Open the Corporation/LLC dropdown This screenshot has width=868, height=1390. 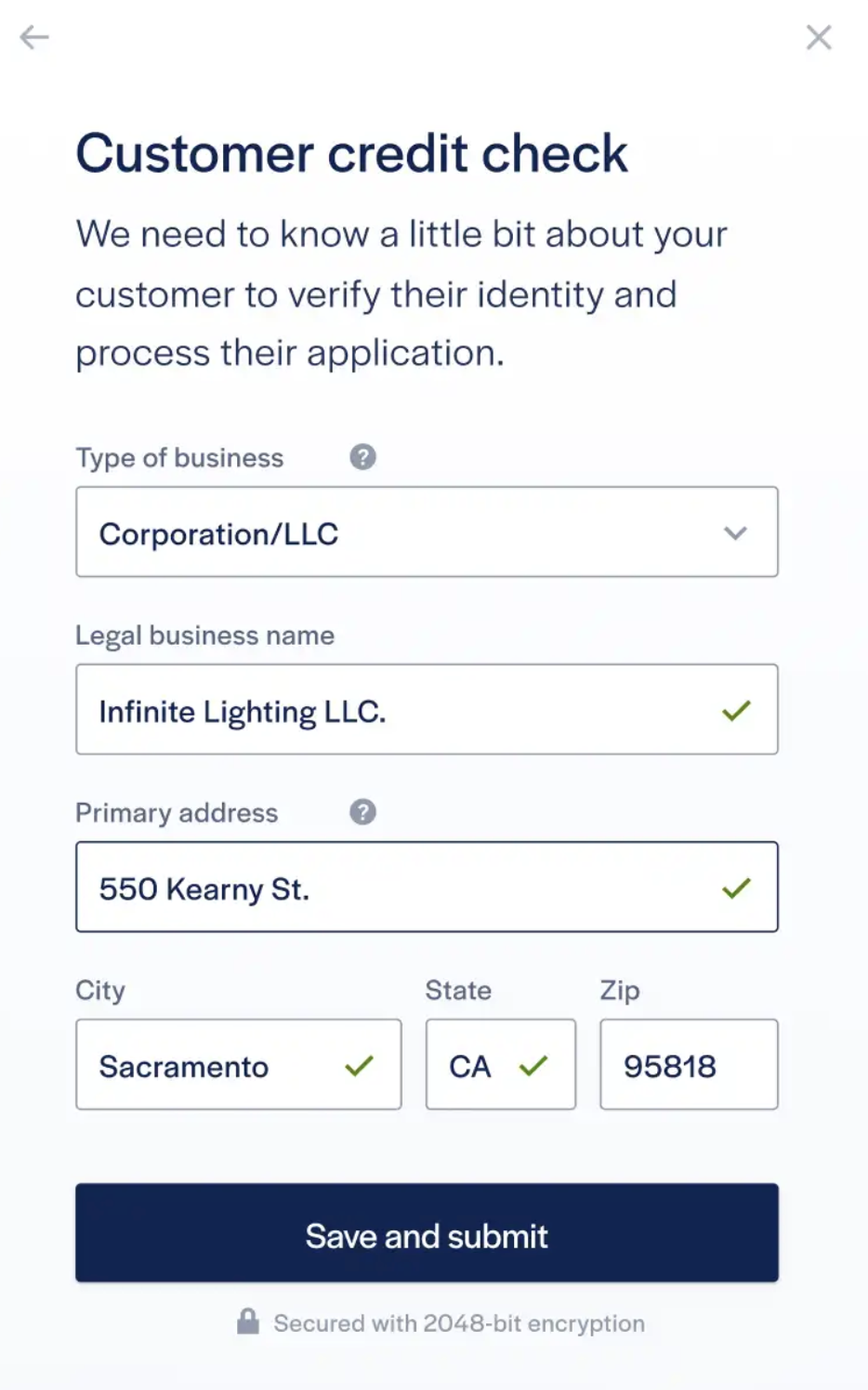427,531
